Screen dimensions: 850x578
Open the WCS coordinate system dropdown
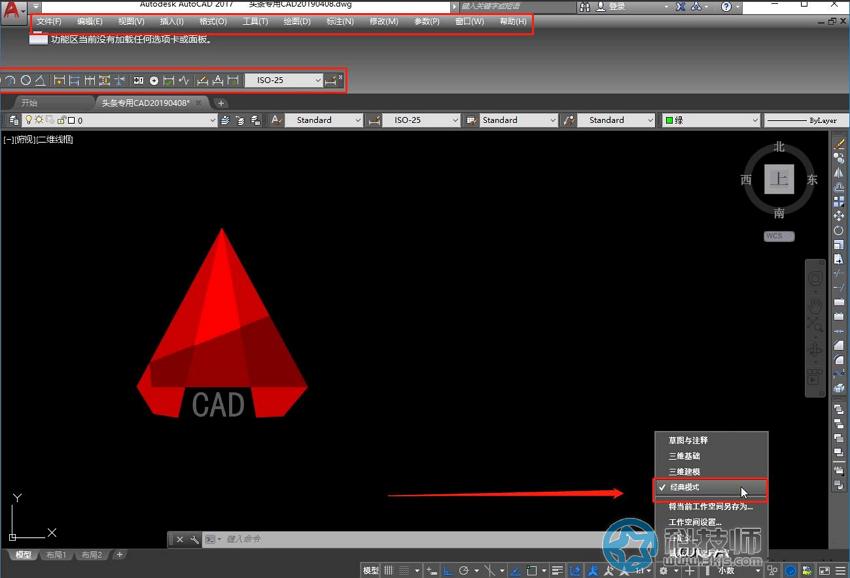coord(779,236)
